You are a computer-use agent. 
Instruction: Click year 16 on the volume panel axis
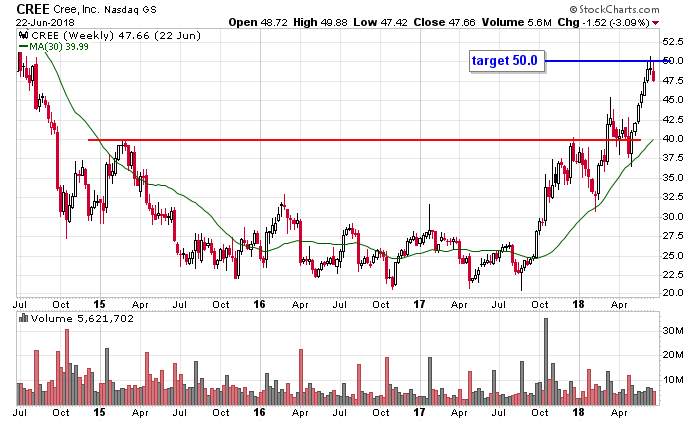coord(259,412)
